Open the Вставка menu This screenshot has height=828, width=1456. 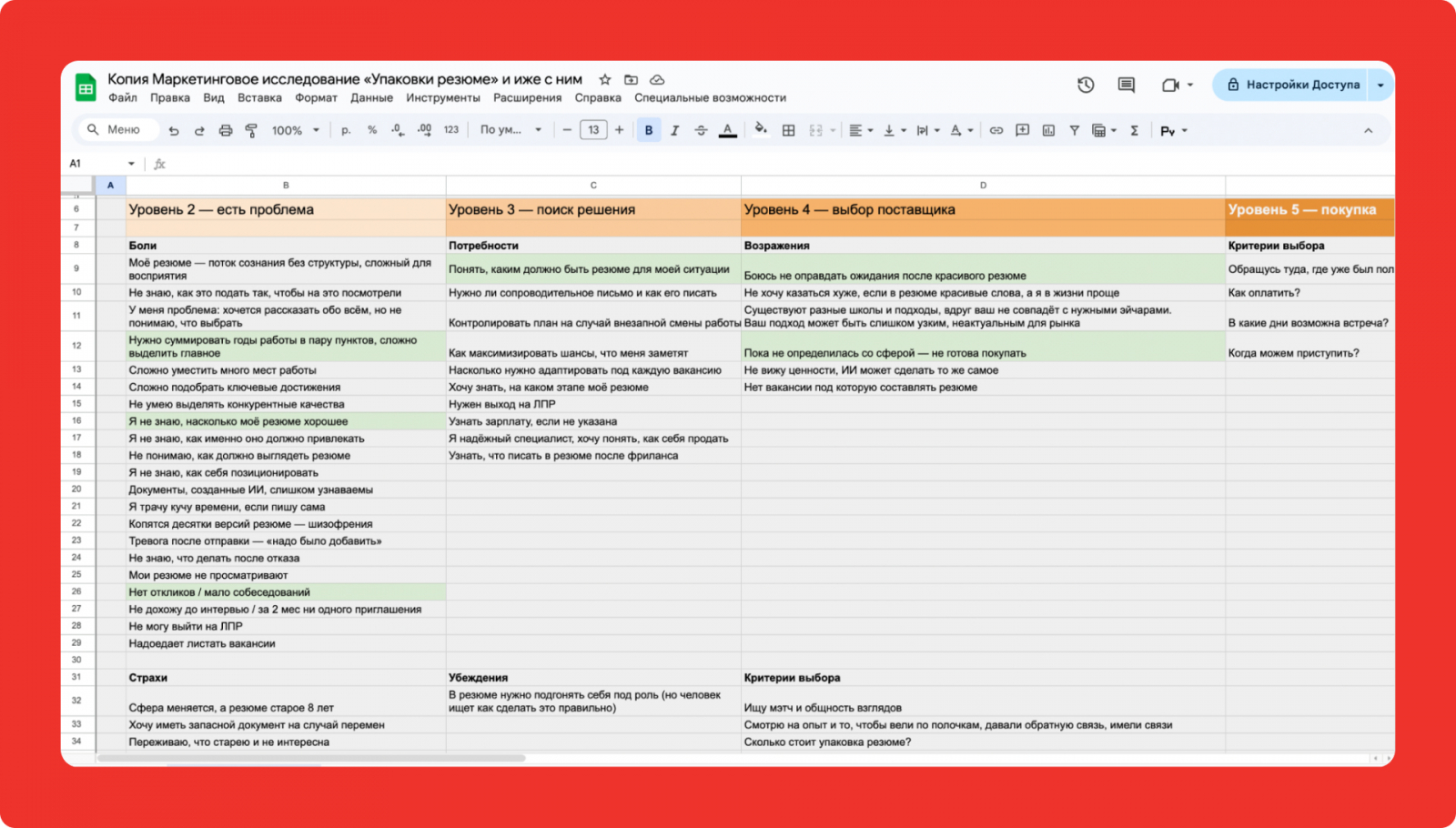(x=259, y=98)
